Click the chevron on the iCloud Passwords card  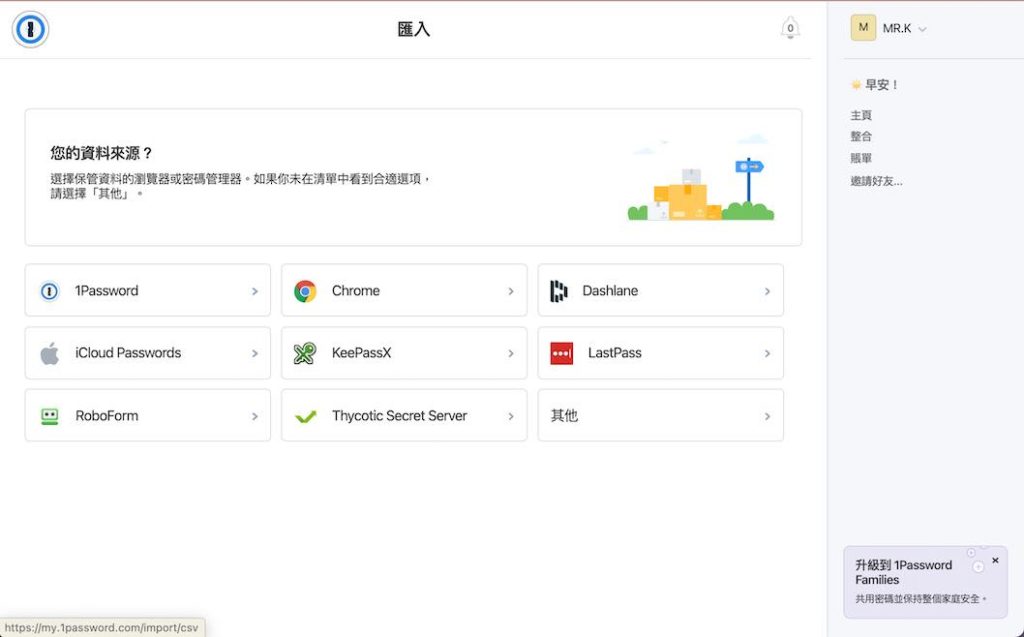click(255, 353)
